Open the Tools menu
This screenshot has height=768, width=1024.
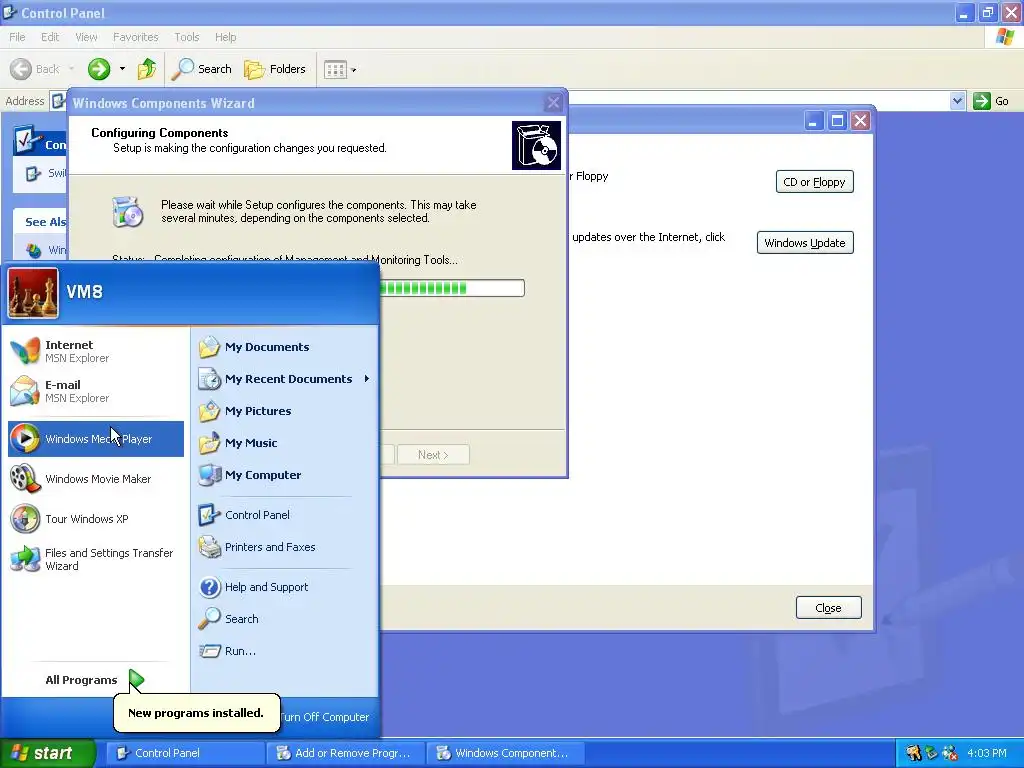[186, 37]
